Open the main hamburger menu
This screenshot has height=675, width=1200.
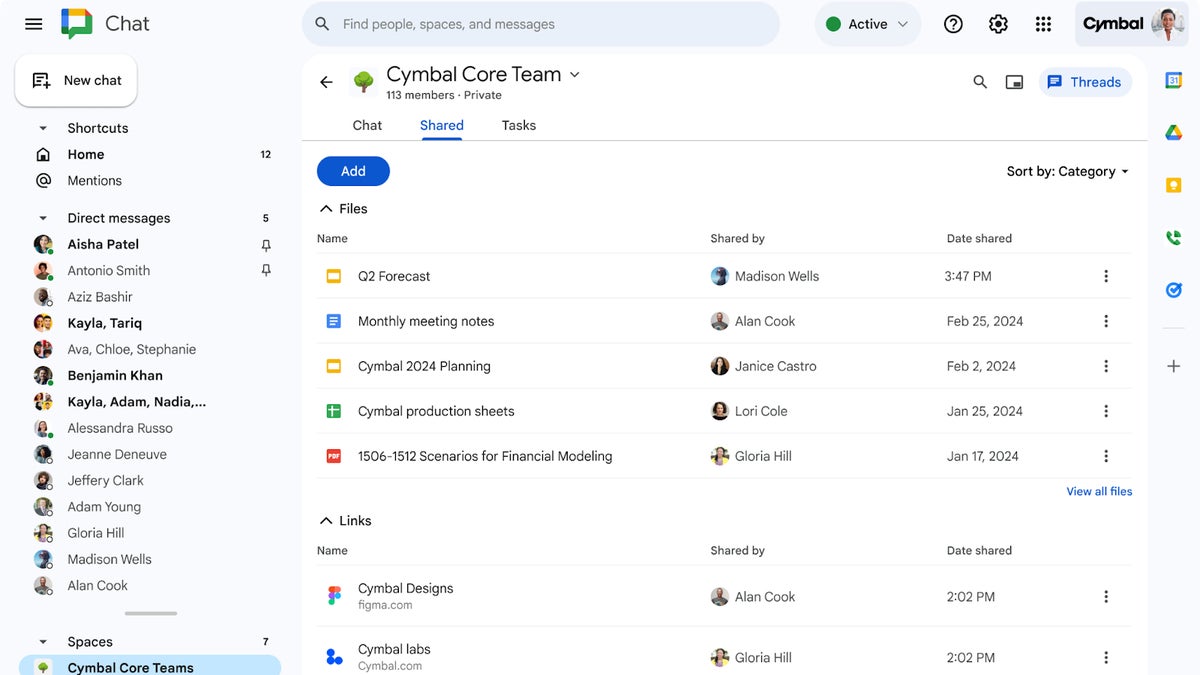[x=34, y=24]
